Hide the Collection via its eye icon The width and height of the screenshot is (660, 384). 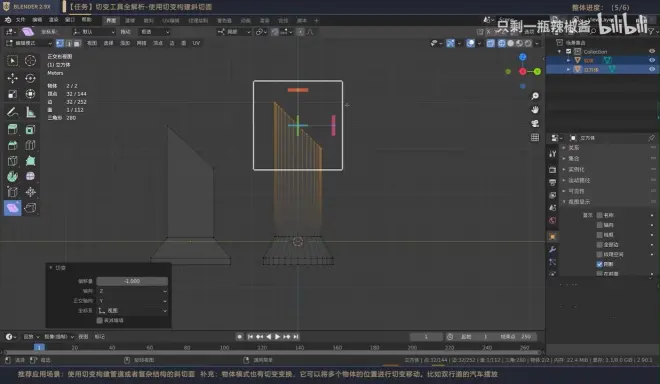pyautogui.click(x=652, y=51)
